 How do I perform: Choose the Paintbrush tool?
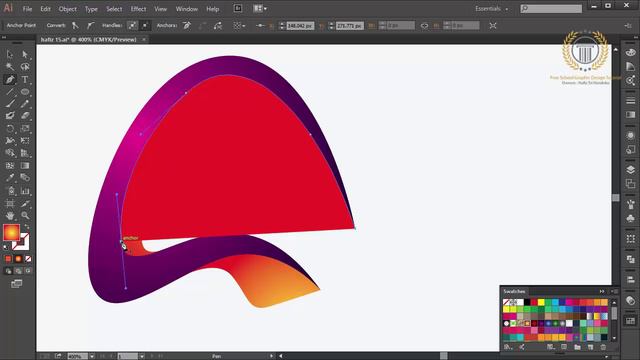10,104
